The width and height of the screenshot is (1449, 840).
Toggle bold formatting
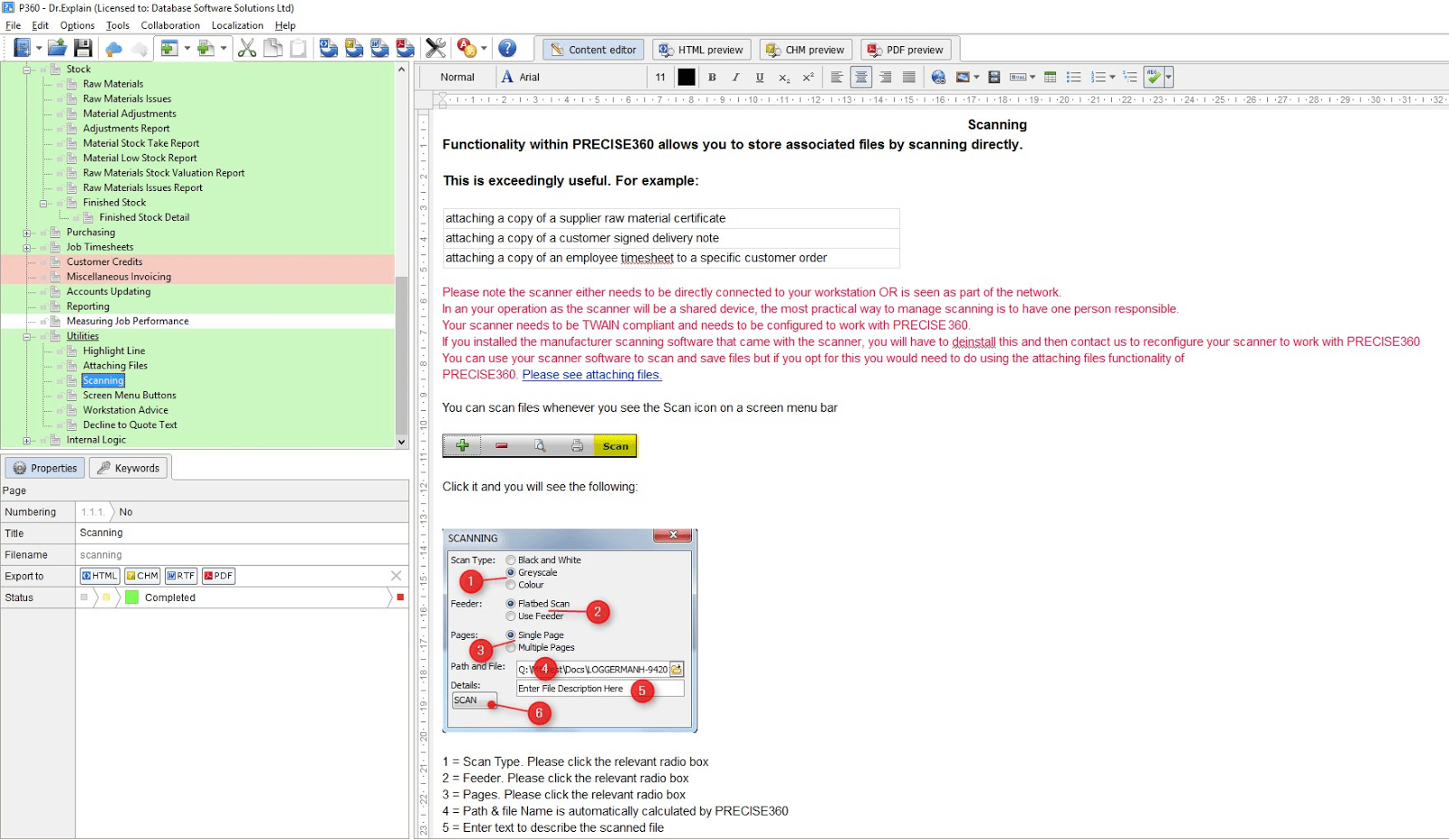click(x=712, y=78)
